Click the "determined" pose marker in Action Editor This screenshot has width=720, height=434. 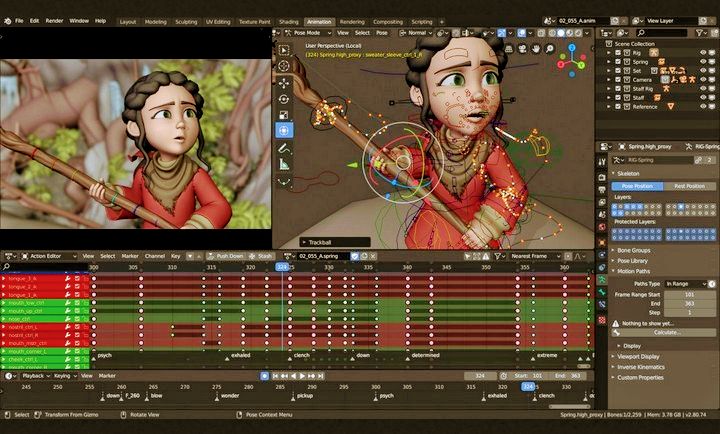click(x=426, y=355)
